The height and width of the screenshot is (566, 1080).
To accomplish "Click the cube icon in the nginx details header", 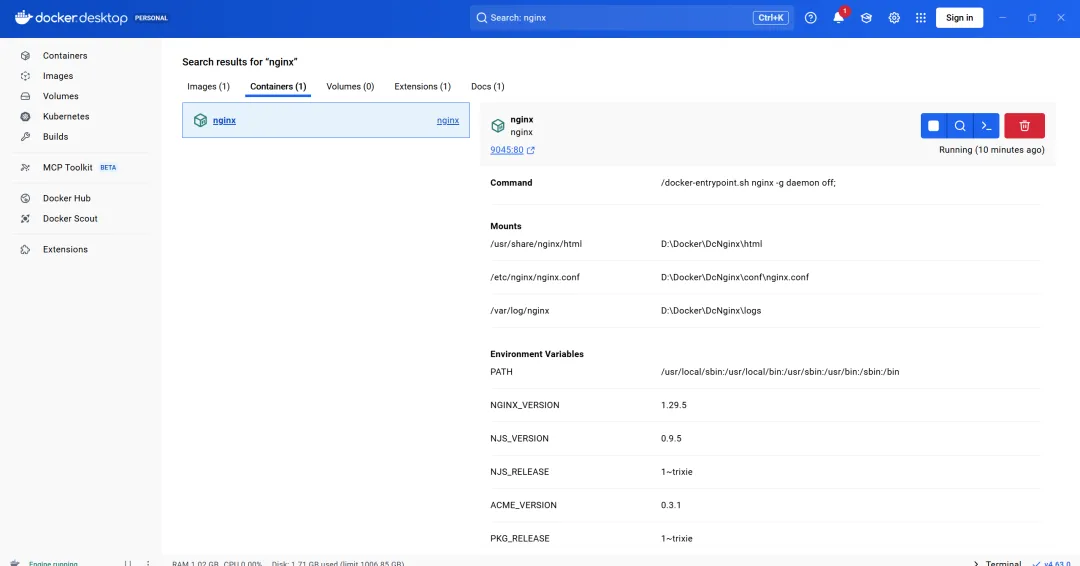I will click(497, 126).
